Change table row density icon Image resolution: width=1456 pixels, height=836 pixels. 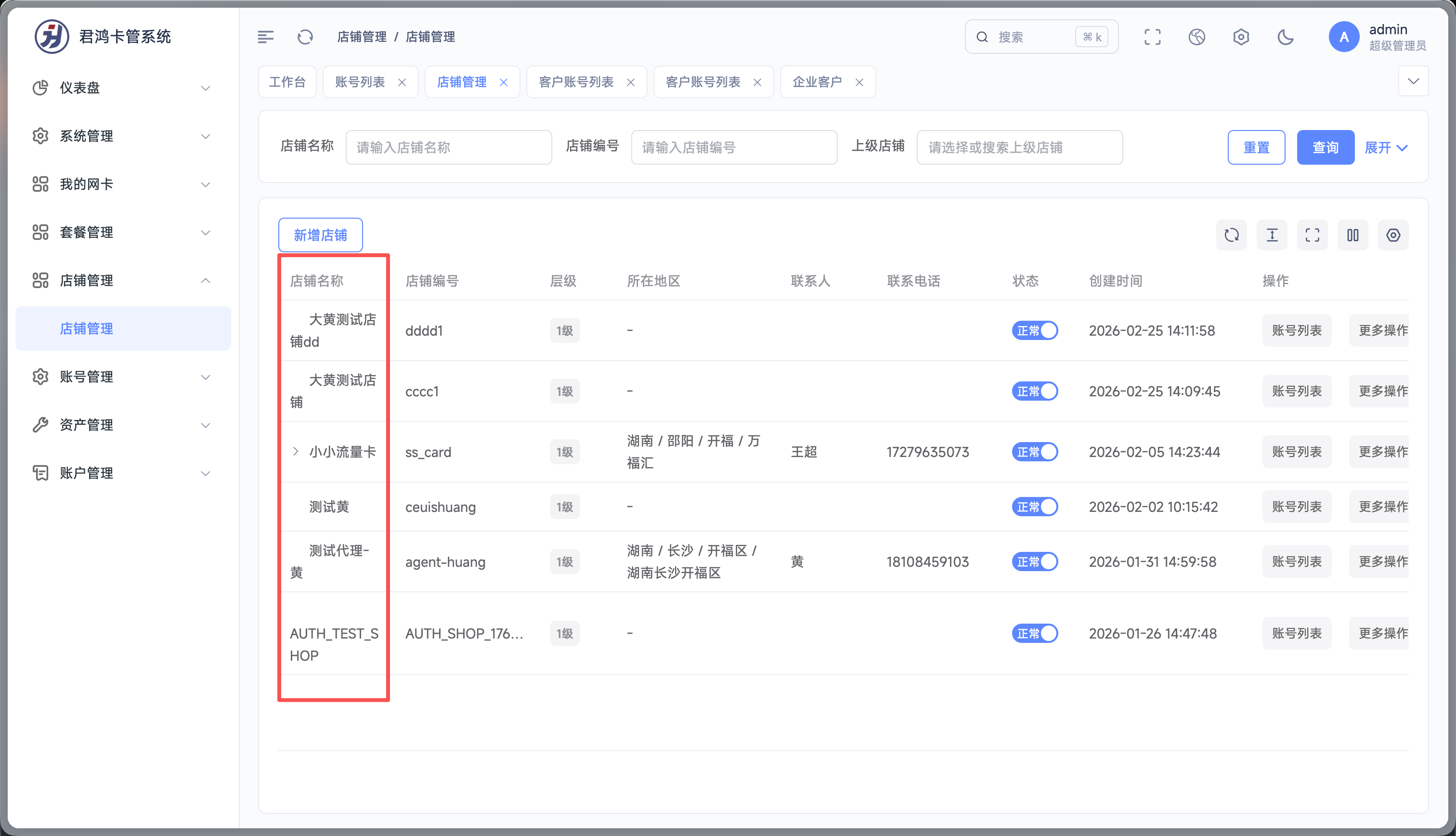tap(1272, 235)
